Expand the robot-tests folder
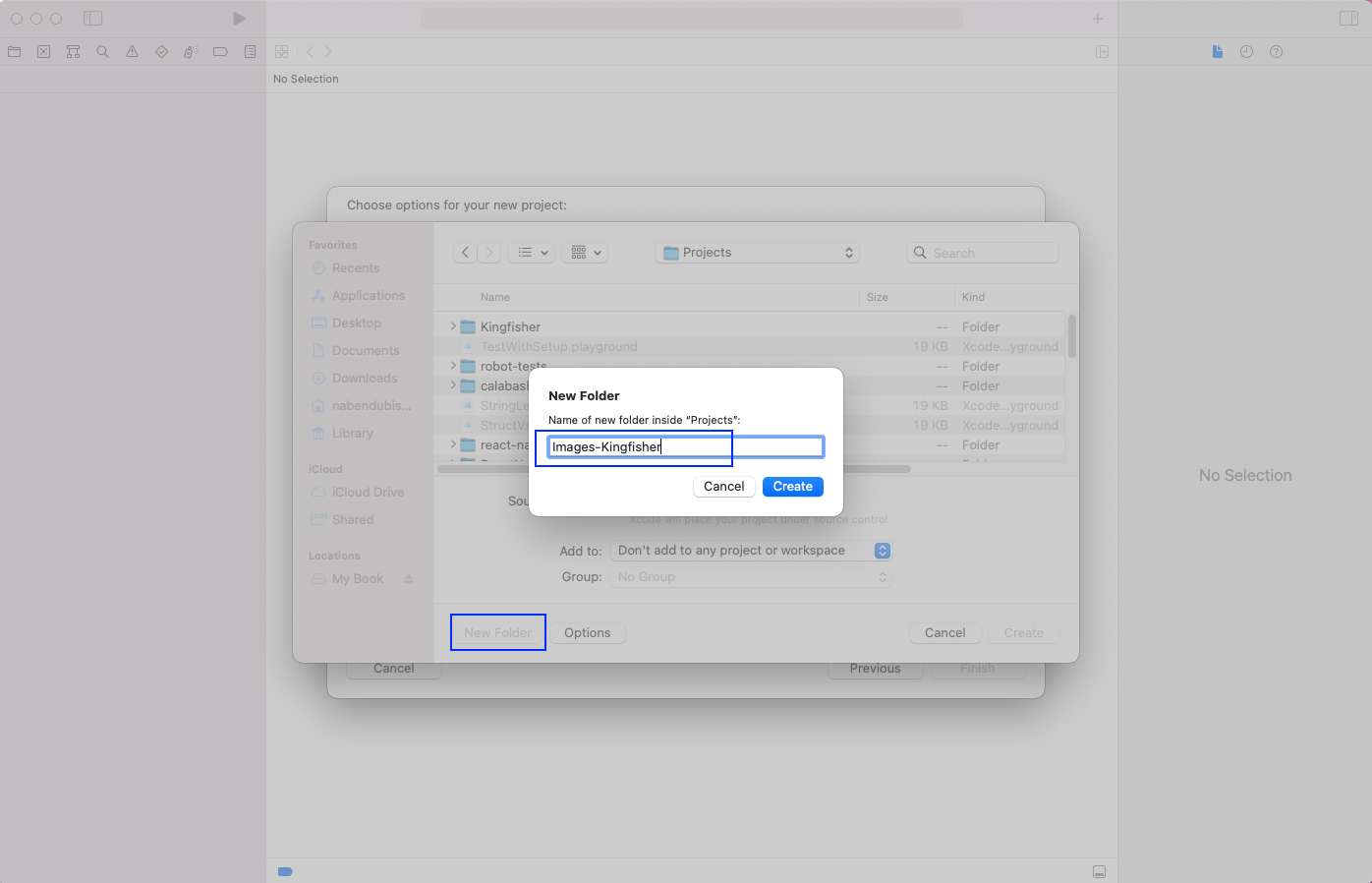Image resolution: width=1372 pixels, height=883 pixels. coord(453,366)
